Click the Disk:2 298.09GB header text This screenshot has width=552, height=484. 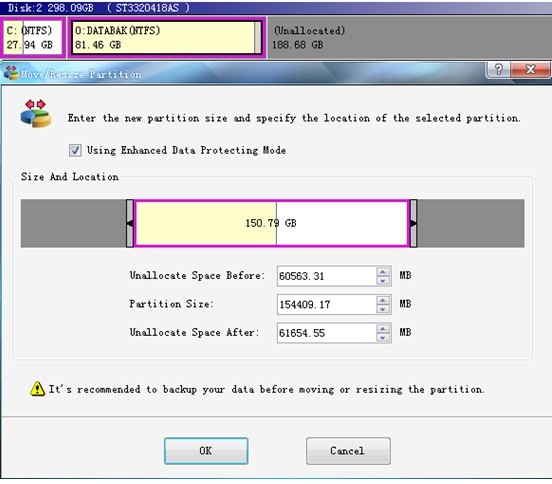pos(51,8)
